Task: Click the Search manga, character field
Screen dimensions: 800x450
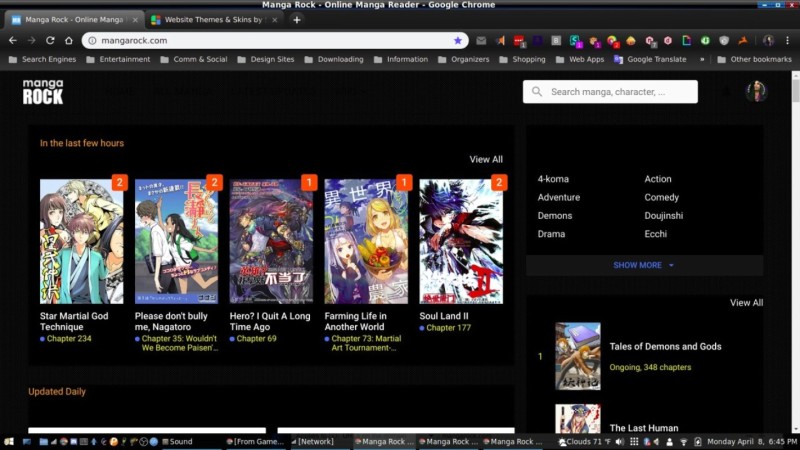Action: 610,92
